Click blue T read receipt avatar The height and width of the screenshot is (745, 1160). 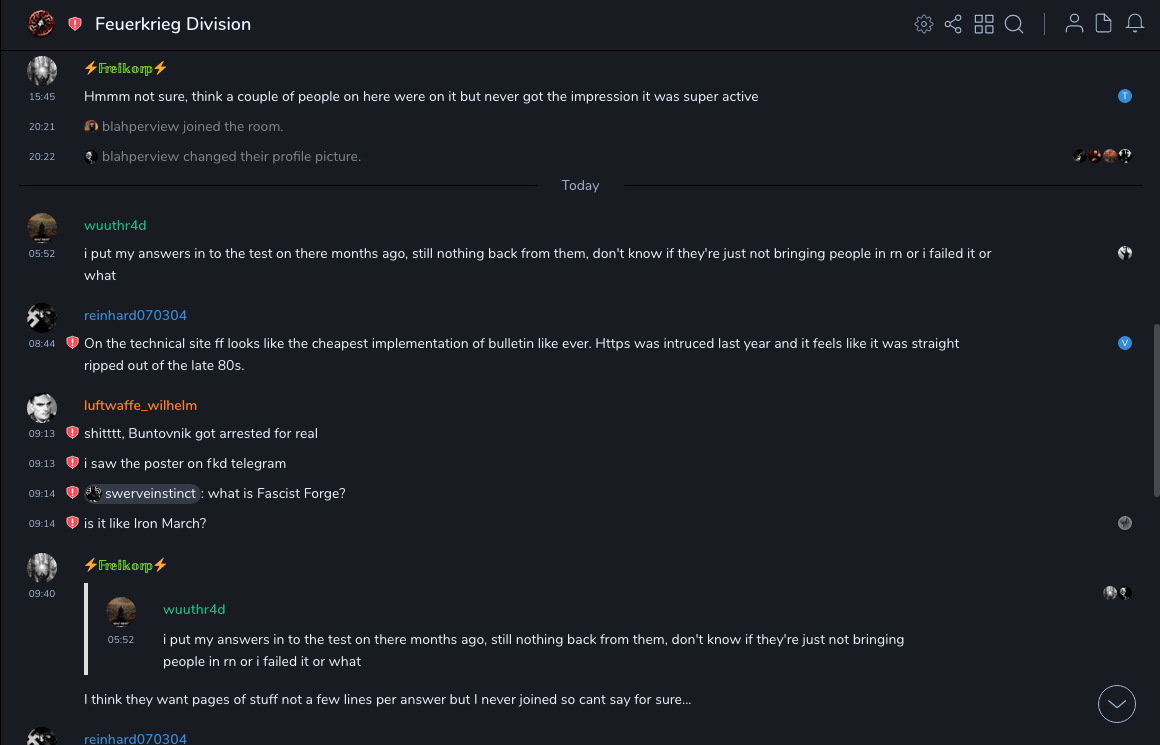pos(1125,97)
